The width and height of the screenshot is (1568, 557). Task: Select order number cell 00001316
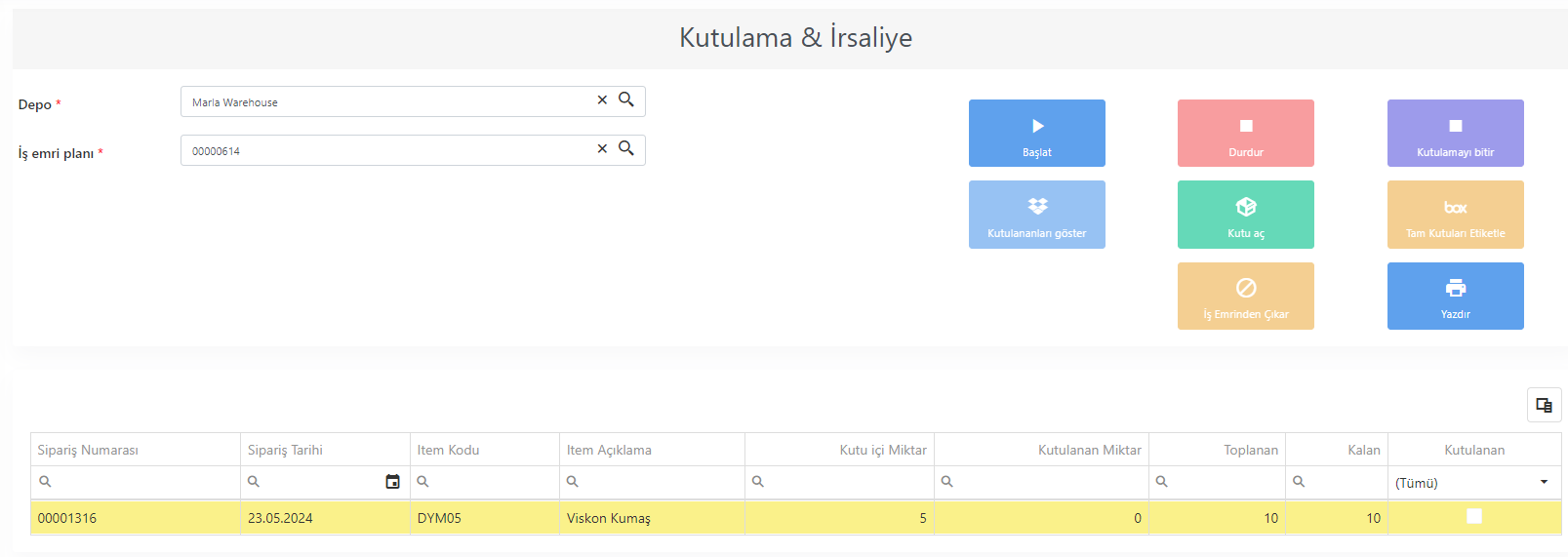pyautogui.click(x=136, y=518)
